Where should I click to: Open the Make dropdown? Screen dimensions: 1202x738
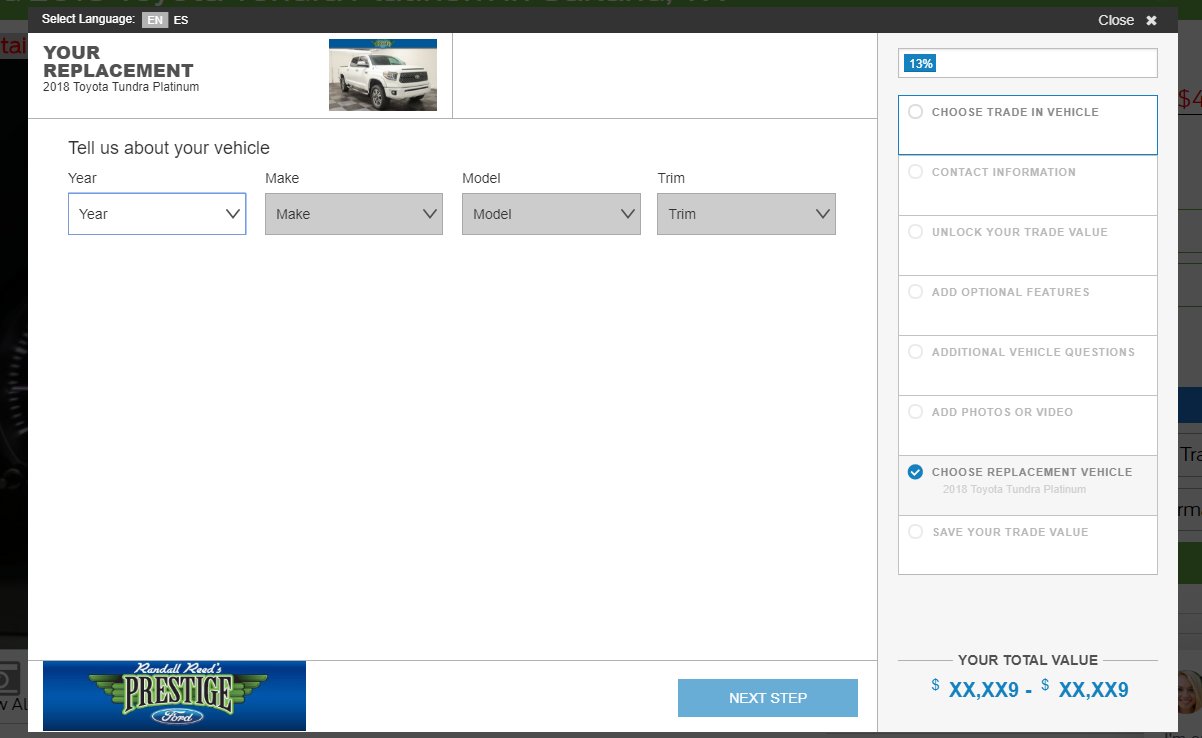(x=354, y=214)
